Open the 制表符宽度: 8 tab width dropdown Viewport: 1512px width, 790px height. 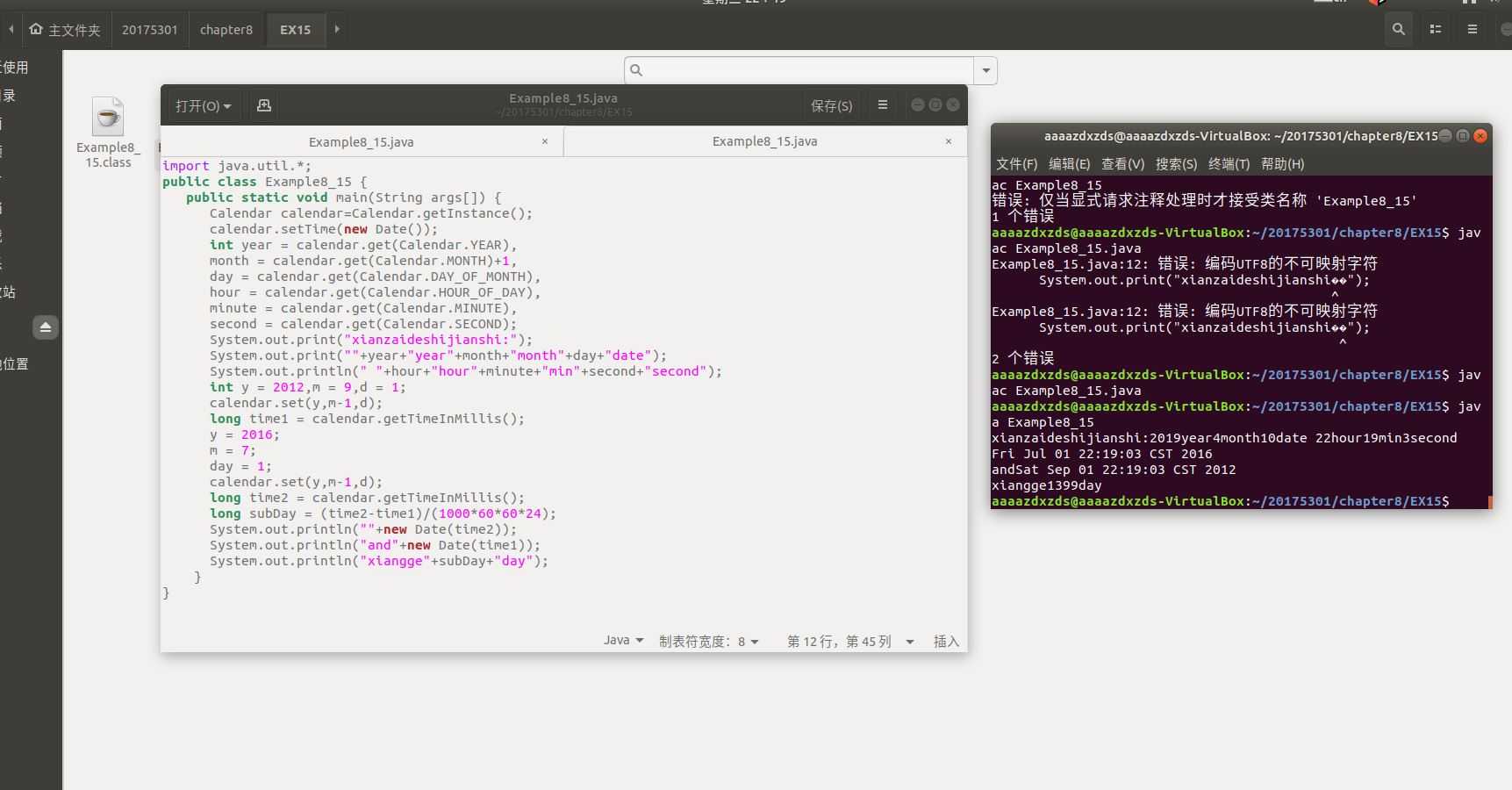[708, 642]
